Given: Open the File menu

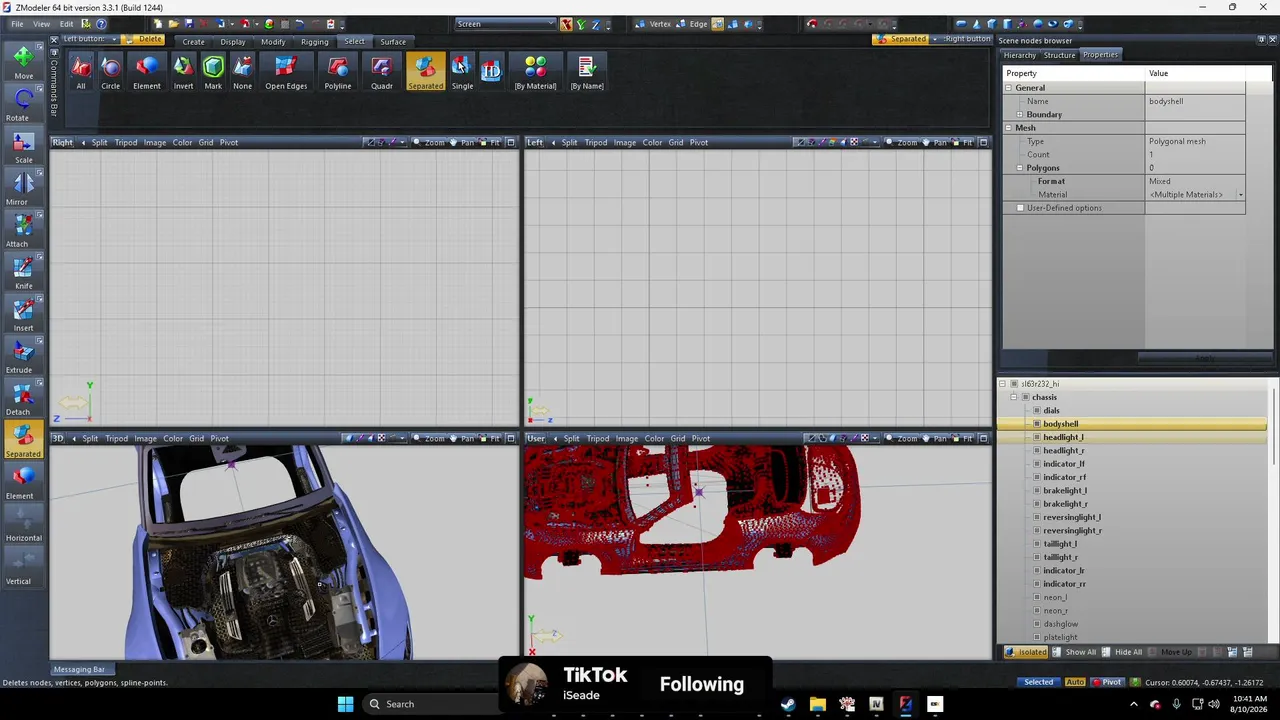Looking at the screenshot, I should [x=17, y=24].
